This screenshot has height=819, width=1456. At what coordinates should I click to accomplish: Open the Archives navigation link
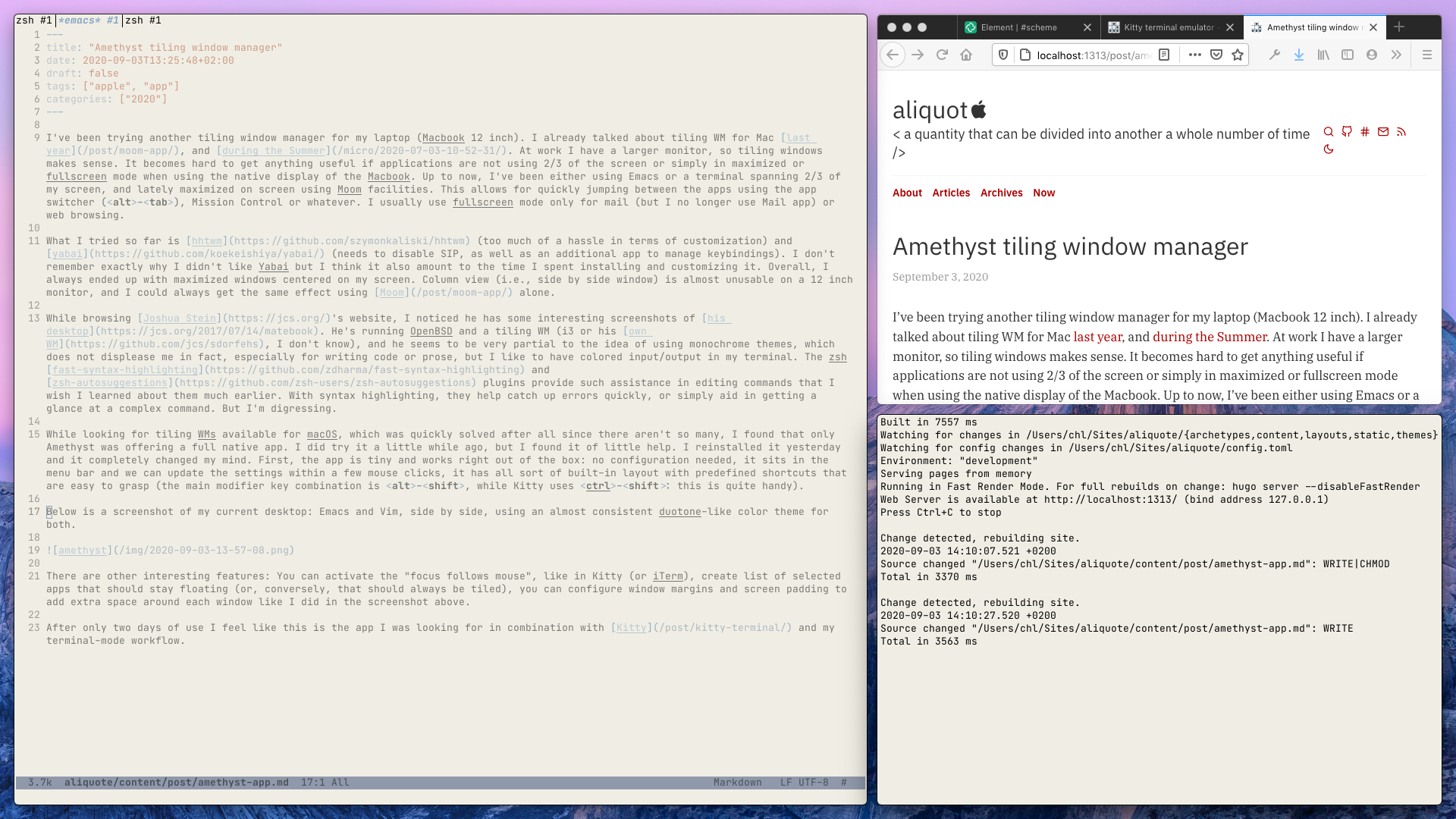tap(1001, 193)
